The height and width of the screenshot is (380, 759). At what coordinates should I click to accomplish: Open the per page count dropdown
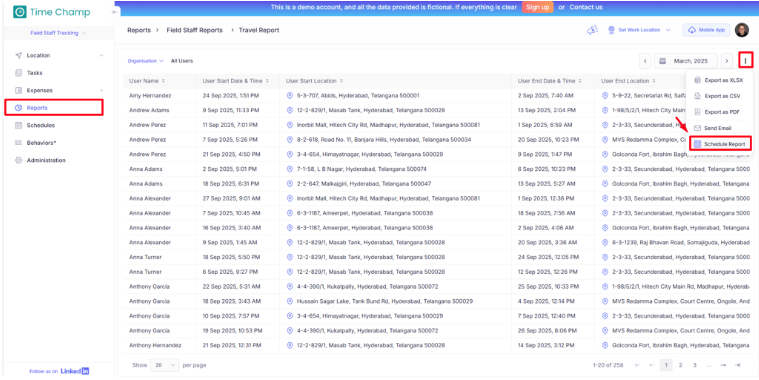165,365
